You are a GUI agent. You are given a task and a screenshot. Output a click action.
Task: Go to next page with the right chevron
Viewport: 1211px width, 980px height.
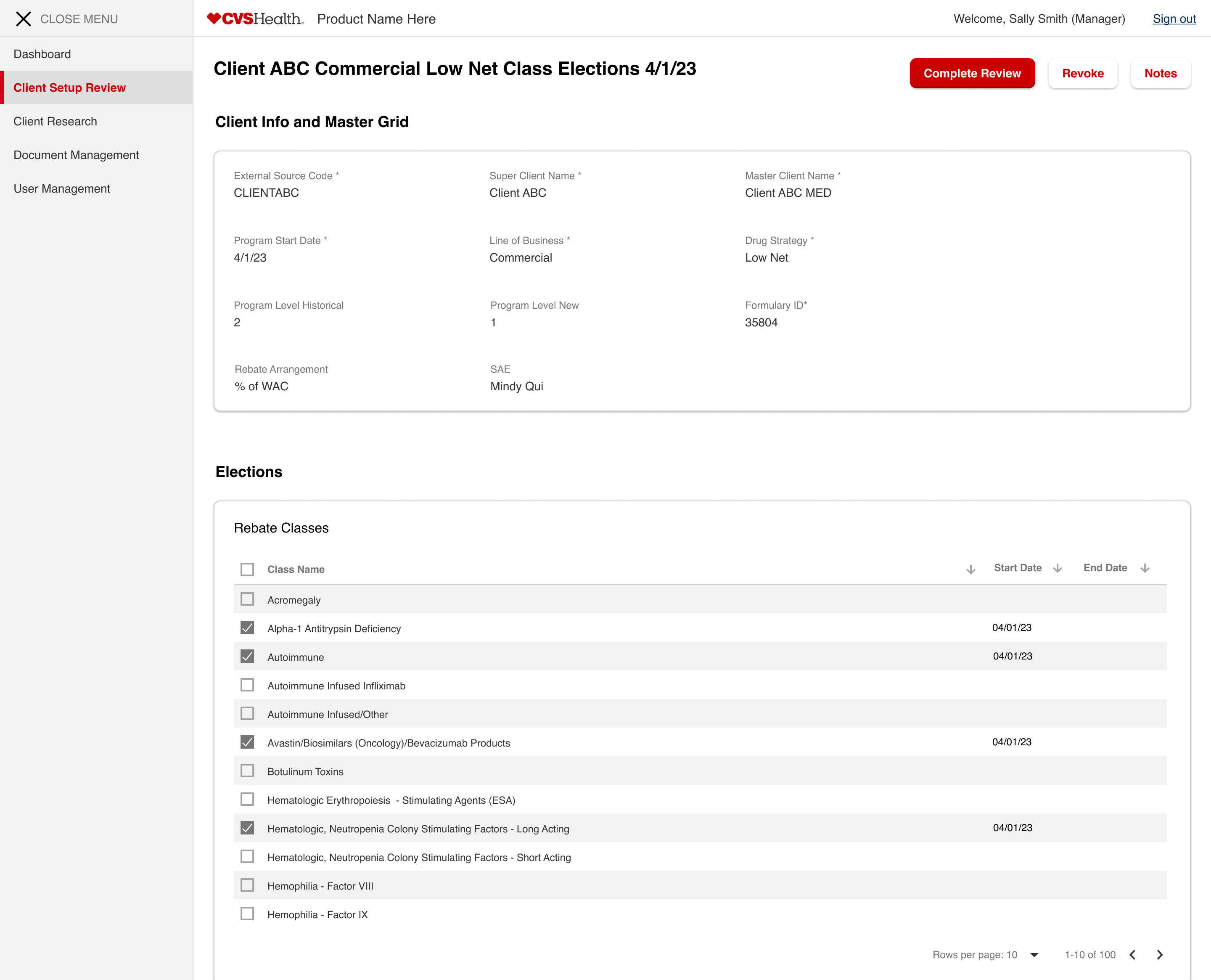click(x=1159, y=955)
